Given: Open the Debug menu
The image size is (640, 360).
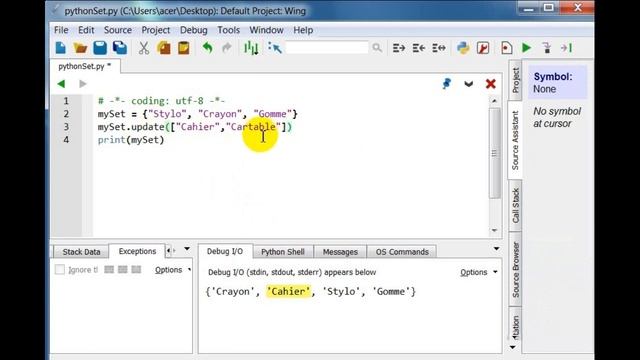Looking at the screenshot, I should 193,30.
